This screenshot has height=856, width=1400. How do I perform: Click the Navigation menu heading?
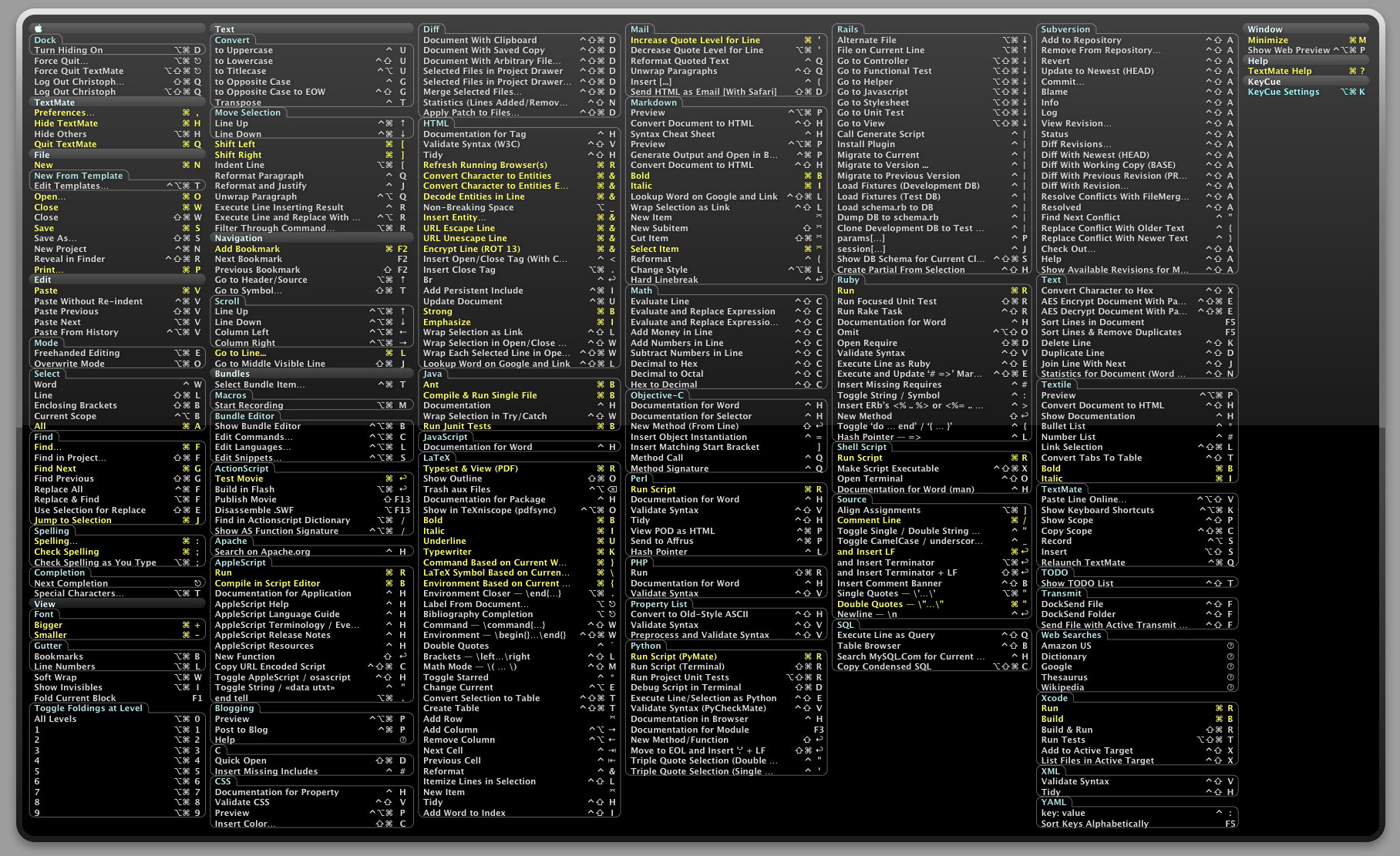238,238
